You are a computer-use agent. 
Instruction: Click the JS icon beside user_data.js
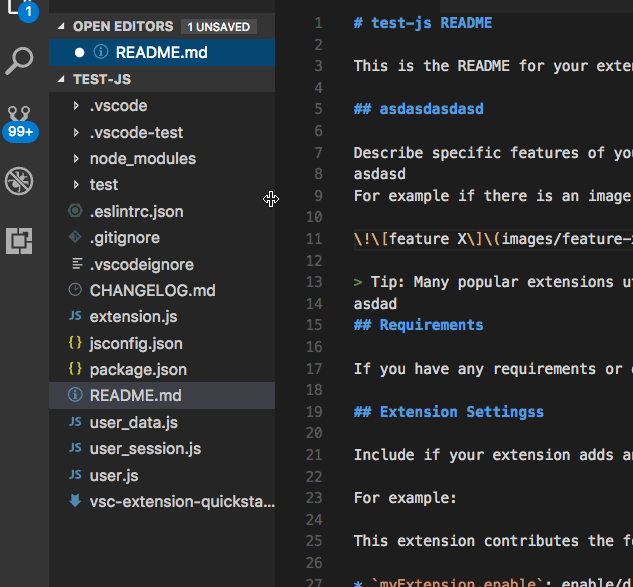75,422
